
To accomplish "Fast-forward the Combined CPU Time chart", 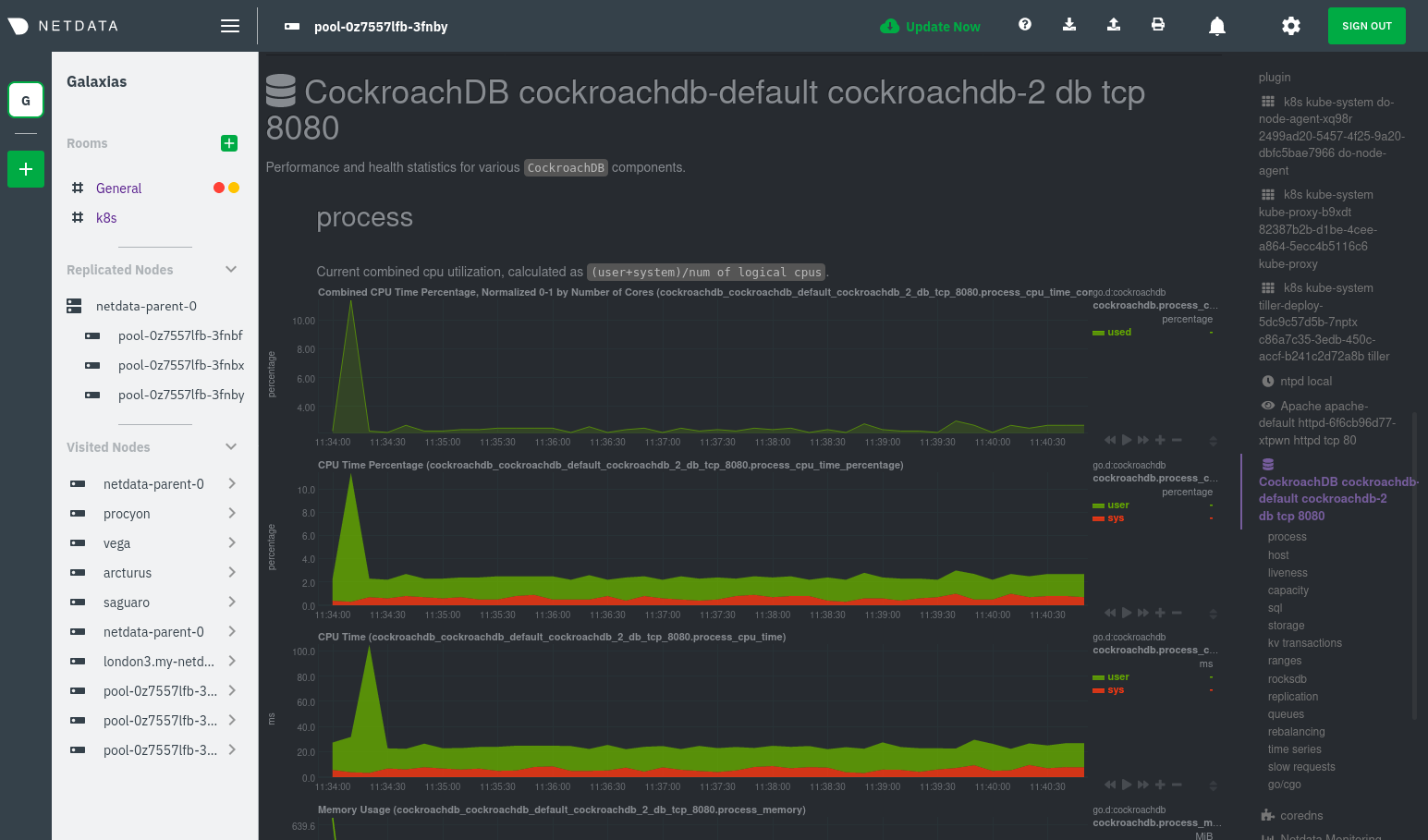I will click(1143, 440).
